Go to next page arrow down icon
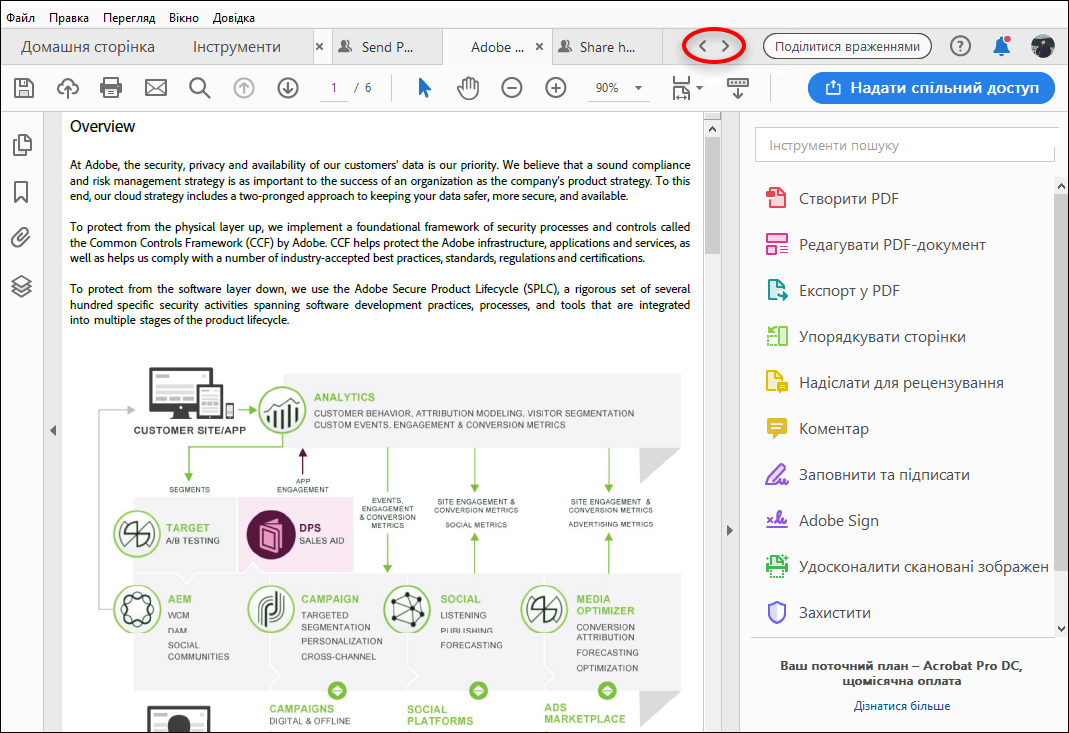Viewport: 1069px width, 733px height. (x=288, y=88)
